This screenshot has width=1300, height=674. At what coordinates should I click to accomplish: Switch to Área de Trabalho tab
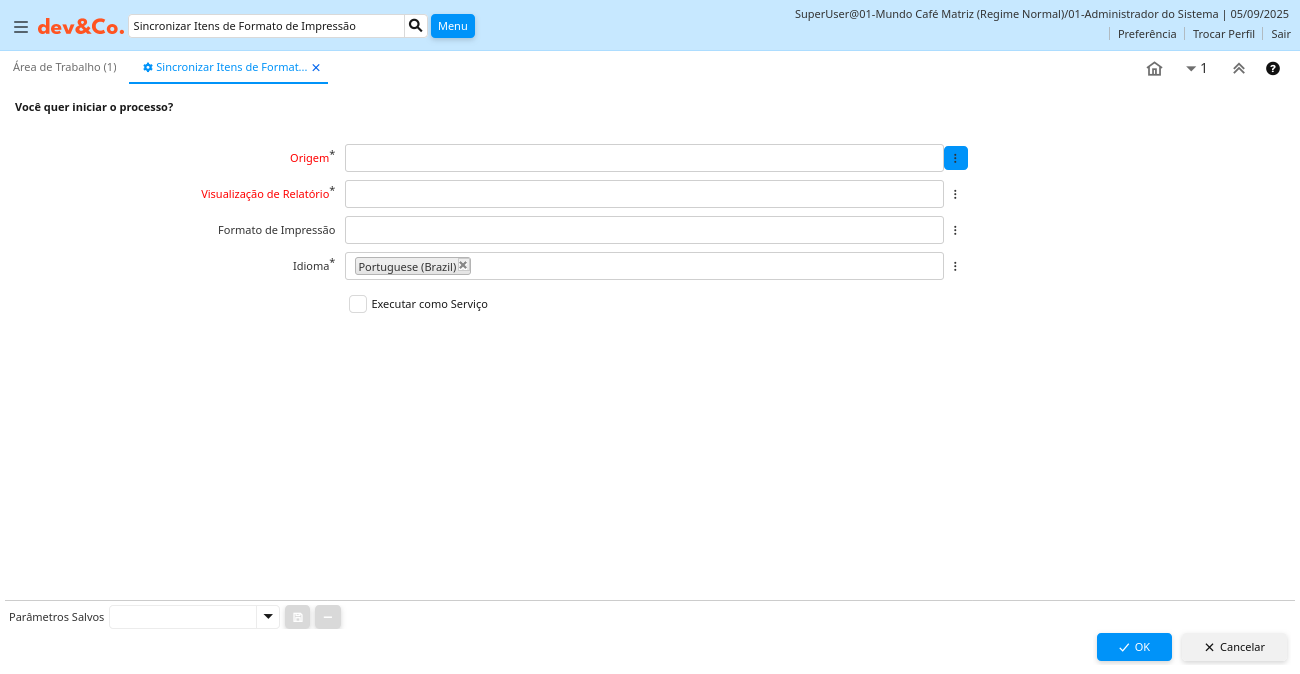point(65,67)
